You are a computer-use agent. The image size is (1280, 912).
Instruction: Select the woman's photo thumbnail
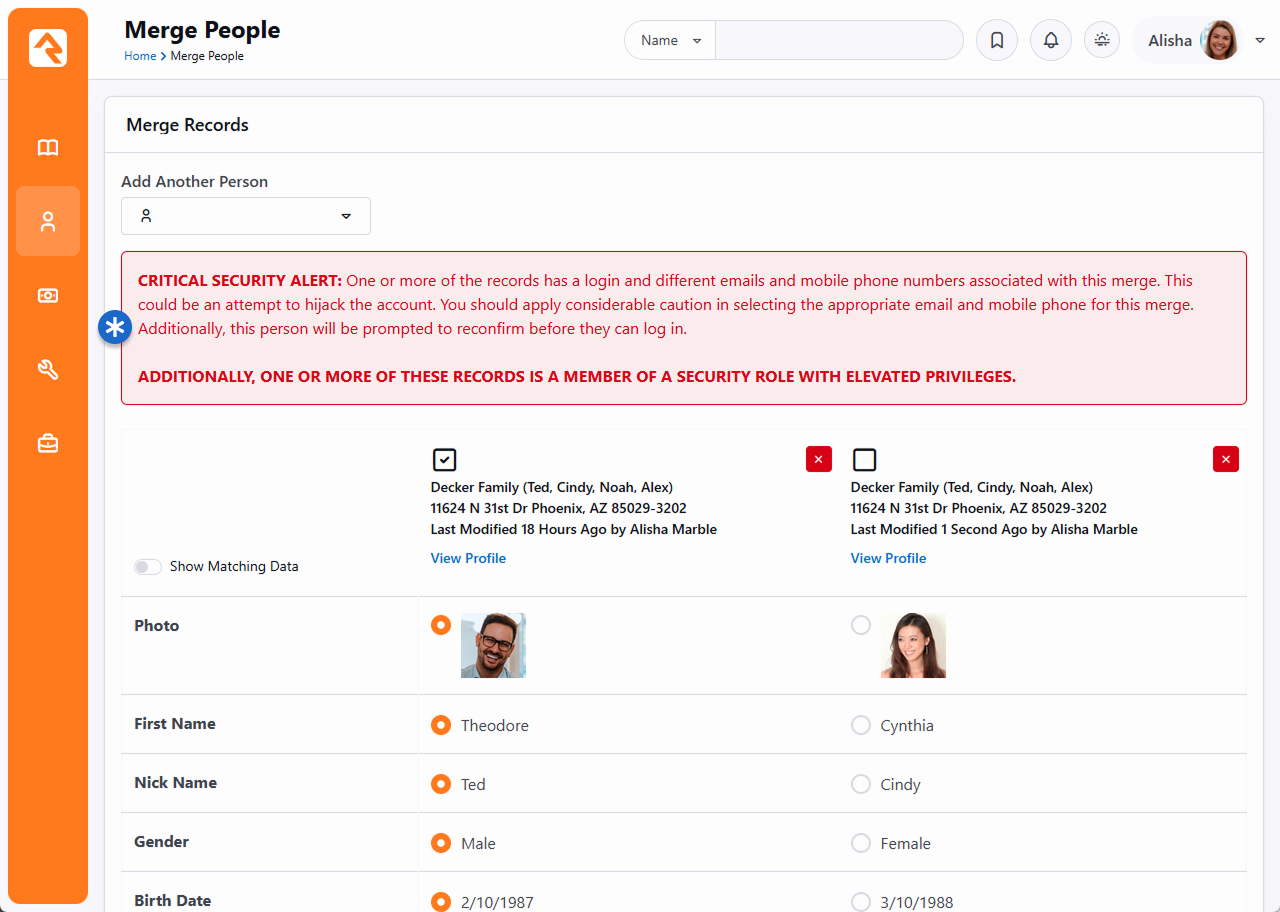pyautogui.click(x=913, y=646)
